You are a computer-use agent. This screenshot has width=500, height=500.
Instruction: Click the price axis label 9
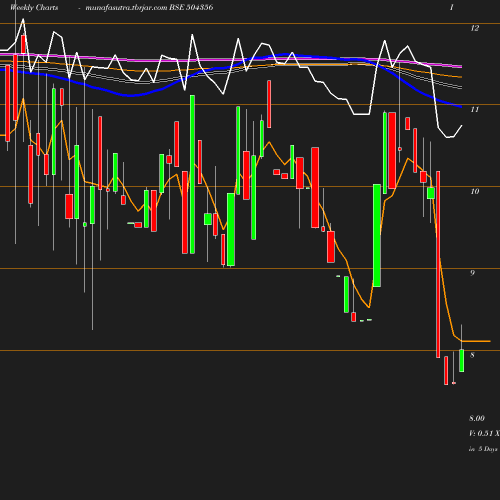click(472, 273)
